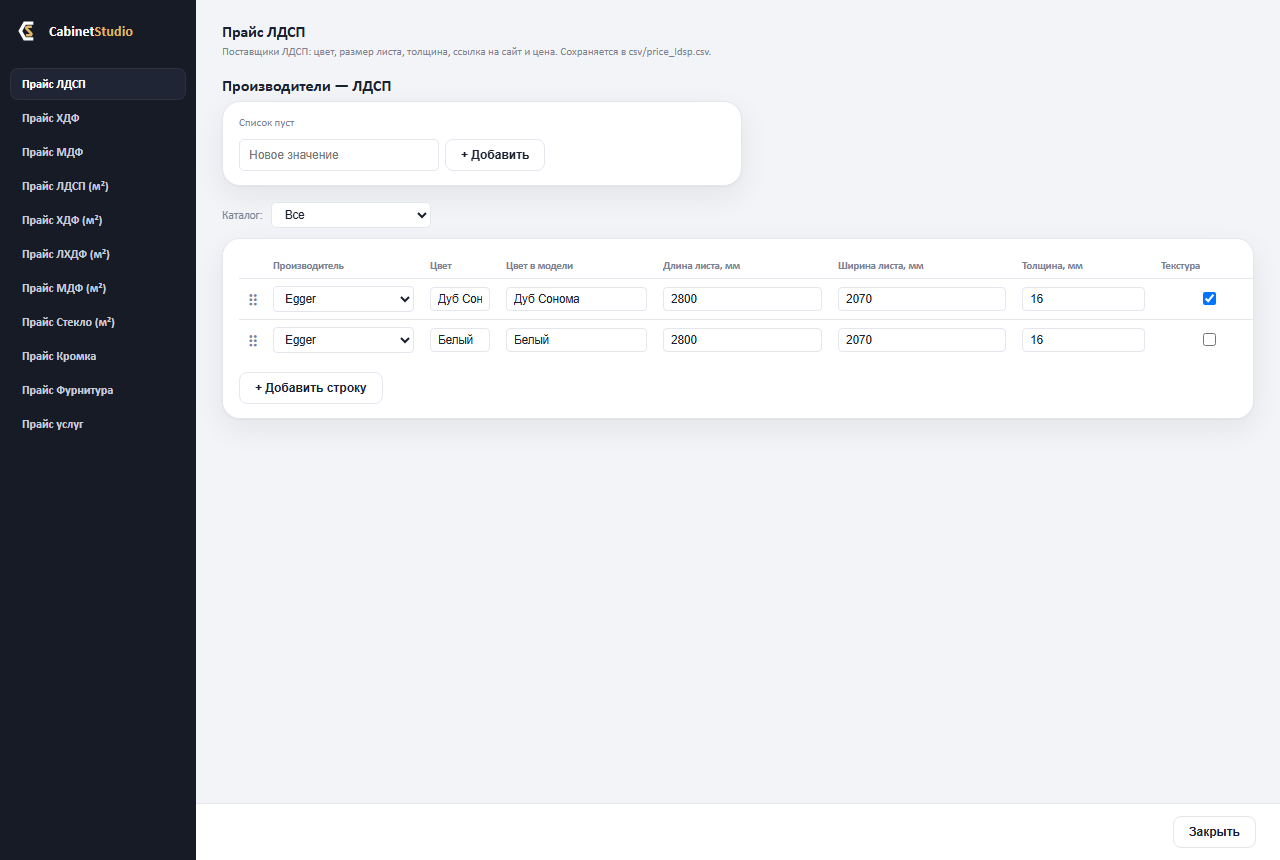This screenshot has width=1280, height=860.
Task: Click the CabinetStudio logo icon
Action: coord(27,31)
